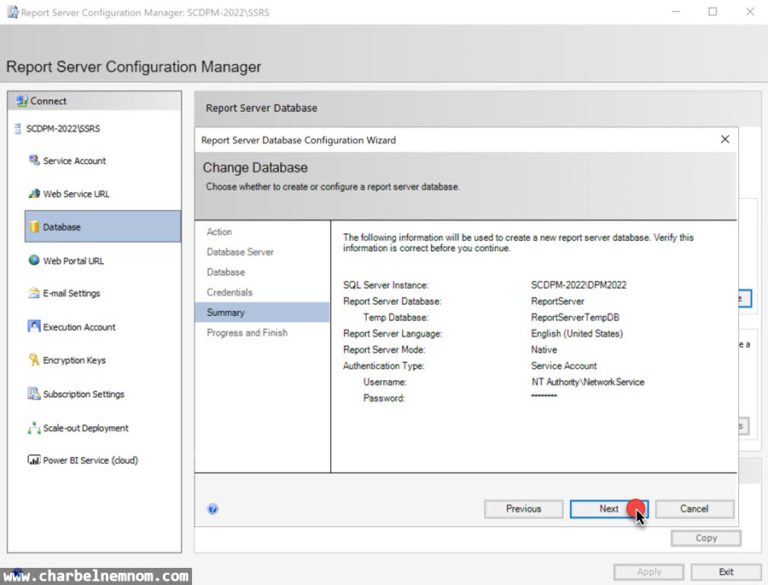Click the Report Server Language label
Image resolution: width=768 pixels, height=585 pixels.
pyautogui.click(x=392, y=333)
